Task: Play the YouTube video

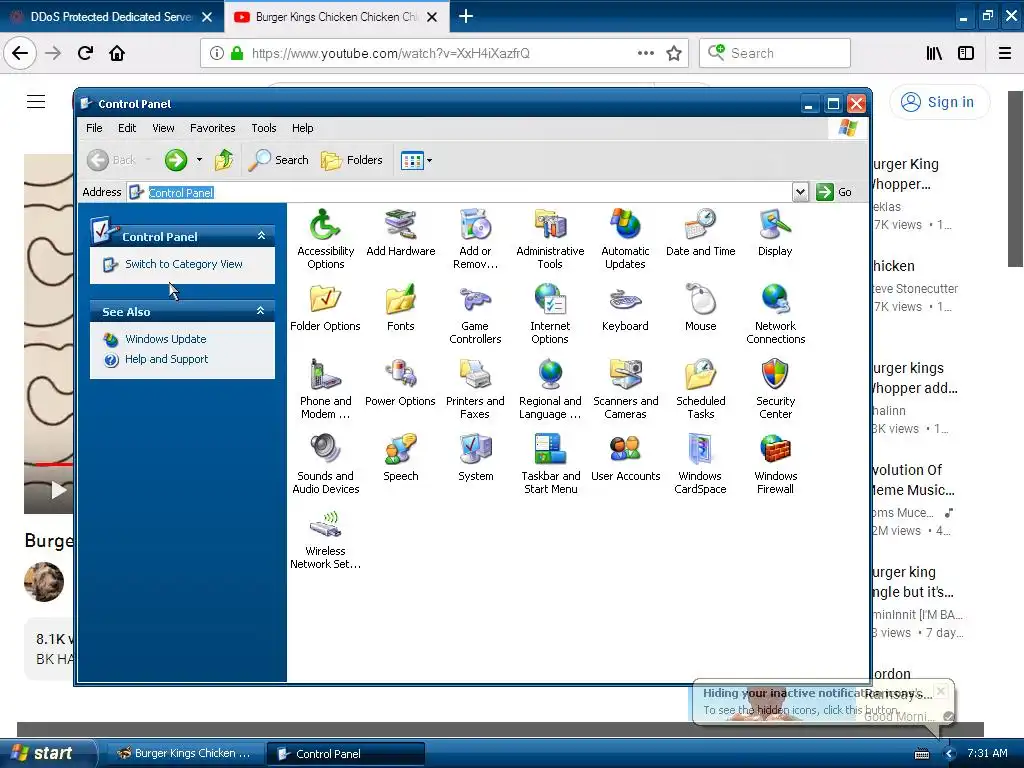Action: [59, 490]
